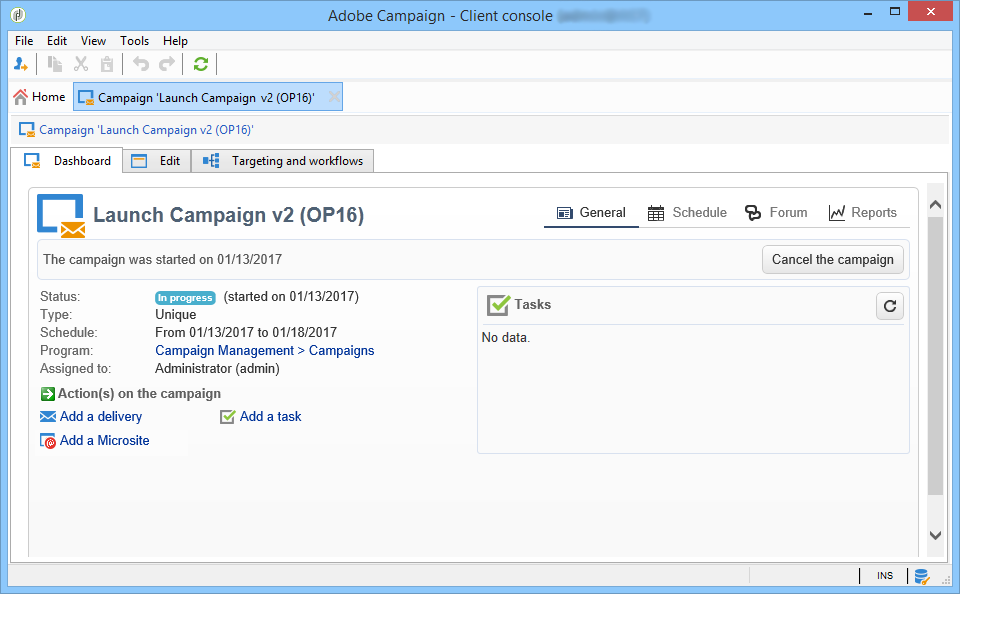Click the Redo arrow icon
Image resolution: width=989 pixels, height=622 pixels.
pyautogui.click(x=167, y=64)
